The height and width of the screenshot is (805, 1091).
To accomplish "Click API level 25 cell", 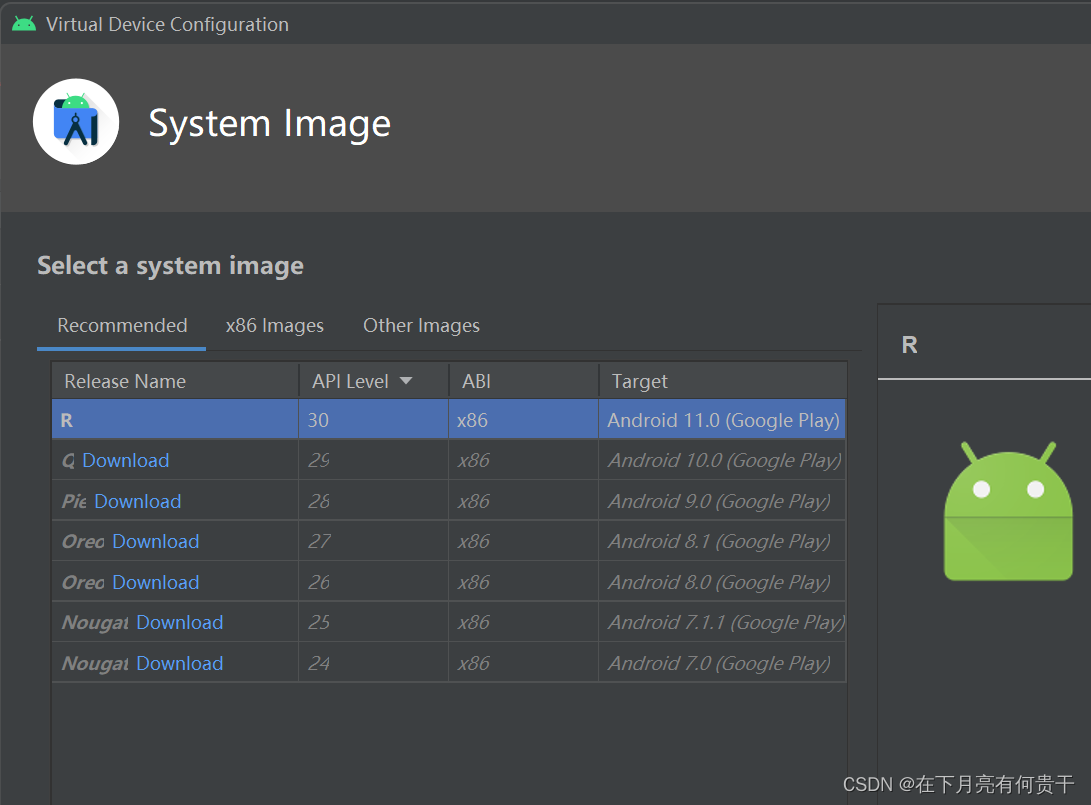I will 374,623.
